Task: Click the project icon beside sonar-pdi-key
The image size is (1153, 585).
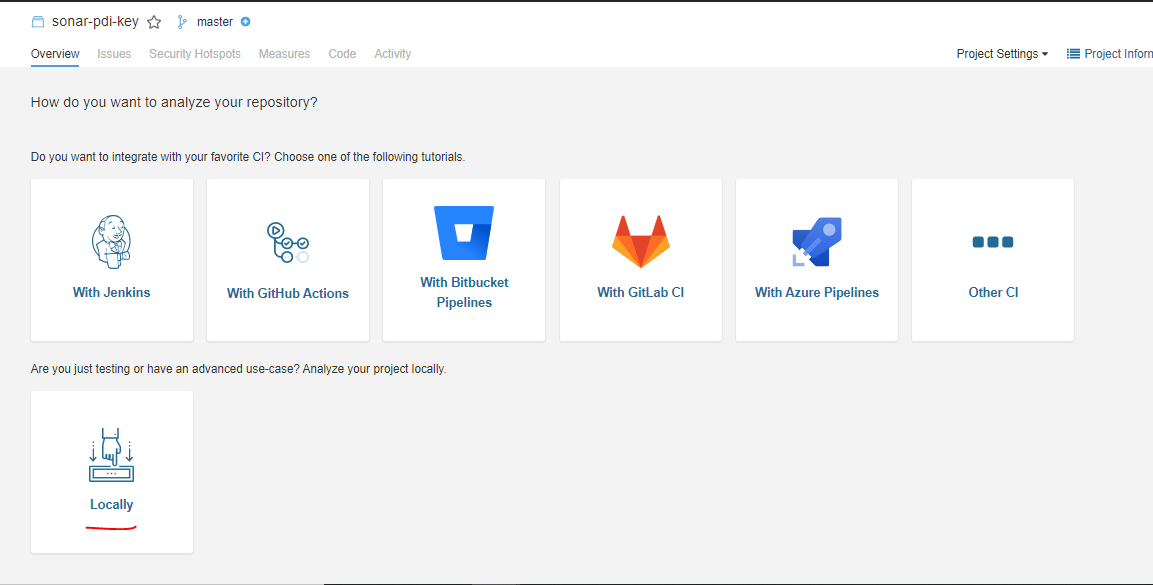Action: point(37,19)
